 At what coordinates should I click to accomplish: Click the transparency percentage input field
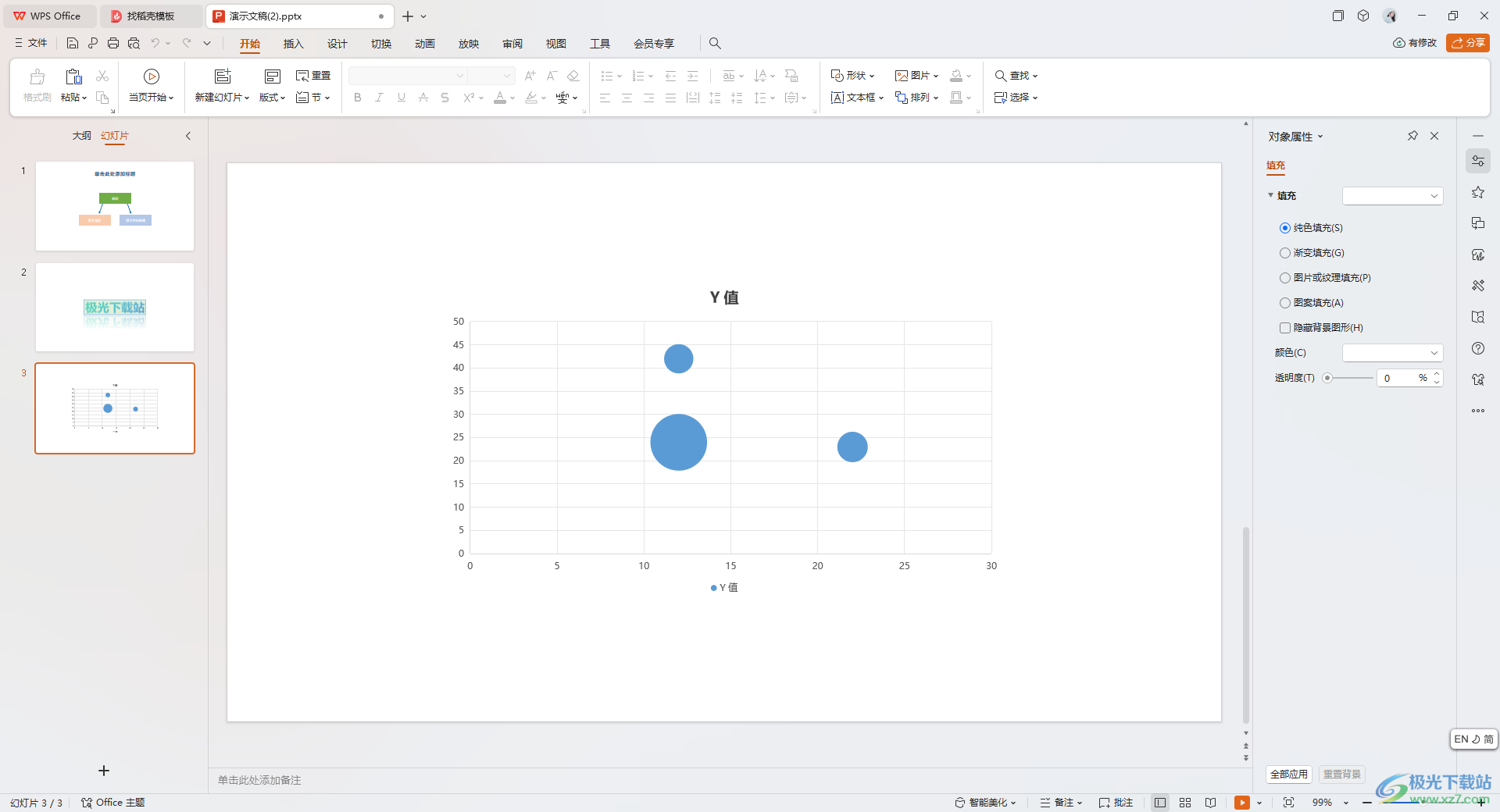coord(1399,378)
